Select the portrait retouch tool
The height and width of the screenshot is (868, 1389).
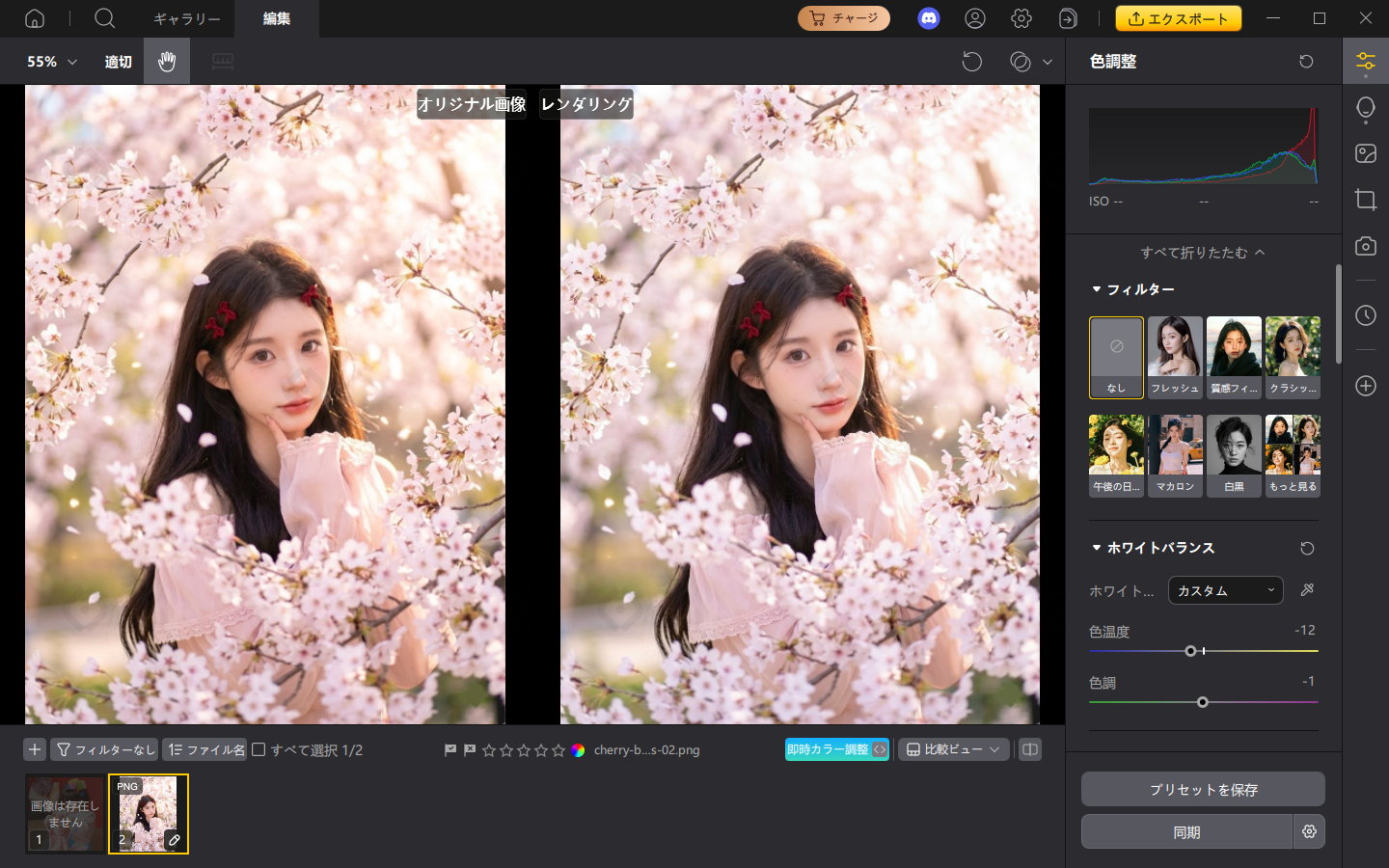[1366, 107]
